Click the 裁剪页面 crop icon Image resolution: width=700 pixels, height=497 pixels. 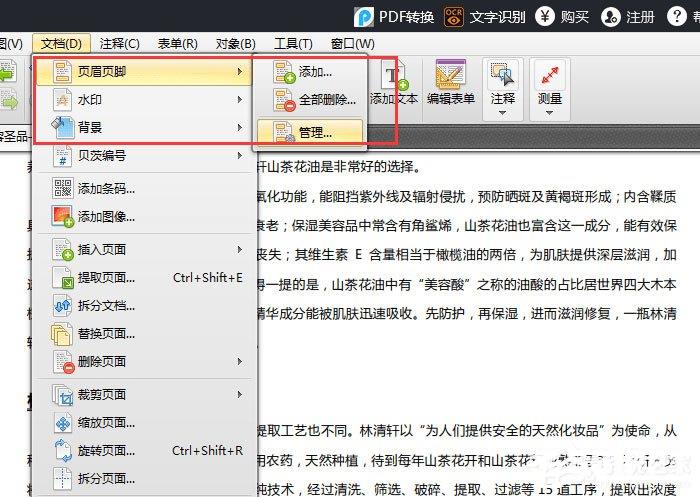click(62, 394)
